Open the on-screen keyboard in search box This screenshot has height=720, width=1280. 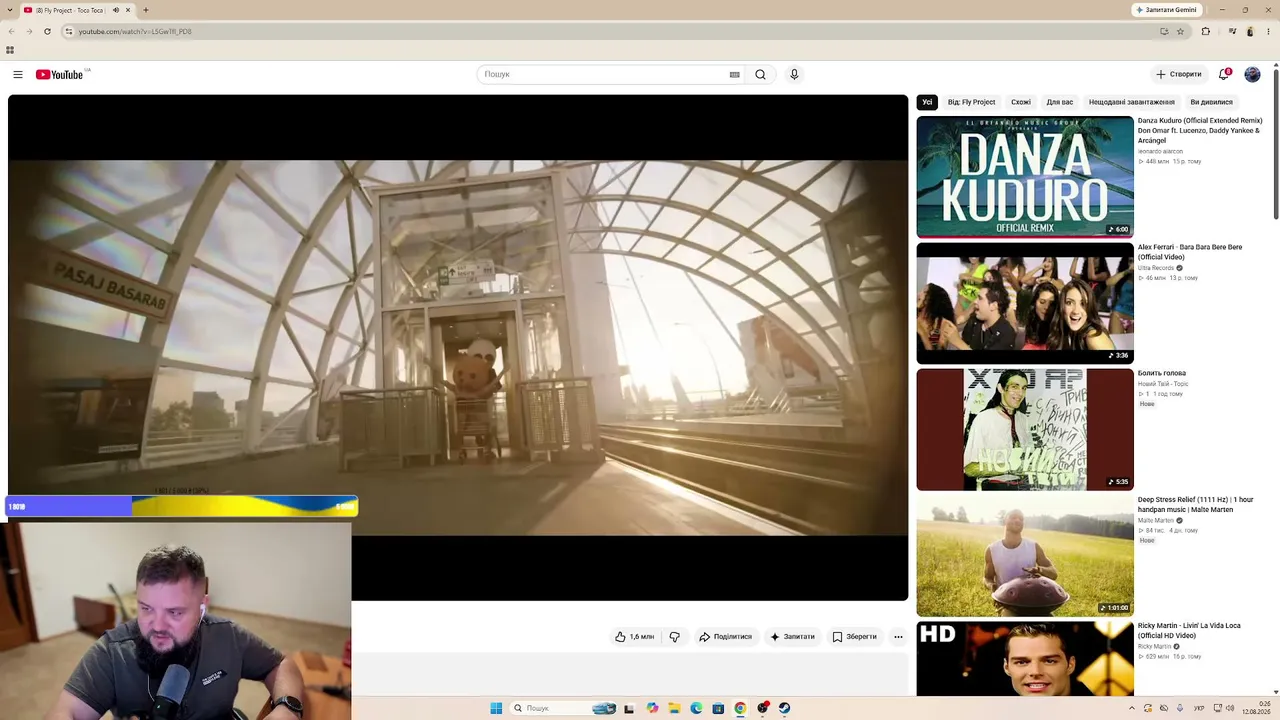[x=735, y=75]
